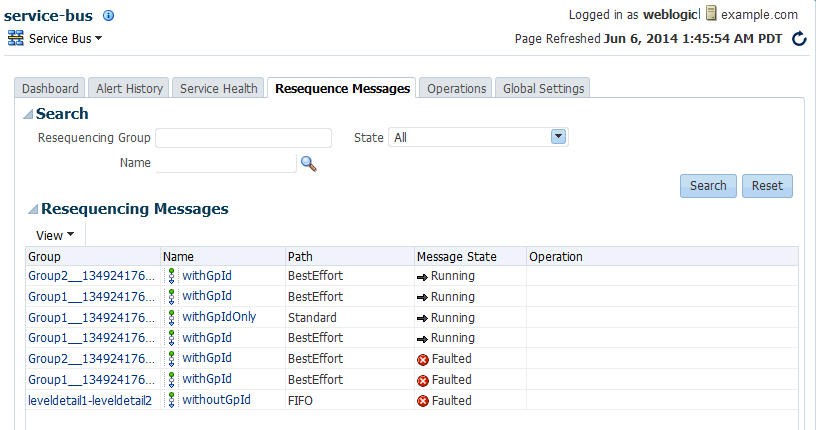Click the Message State column header
This screenshot has height=430, width=816.
(x=470, y=257)
